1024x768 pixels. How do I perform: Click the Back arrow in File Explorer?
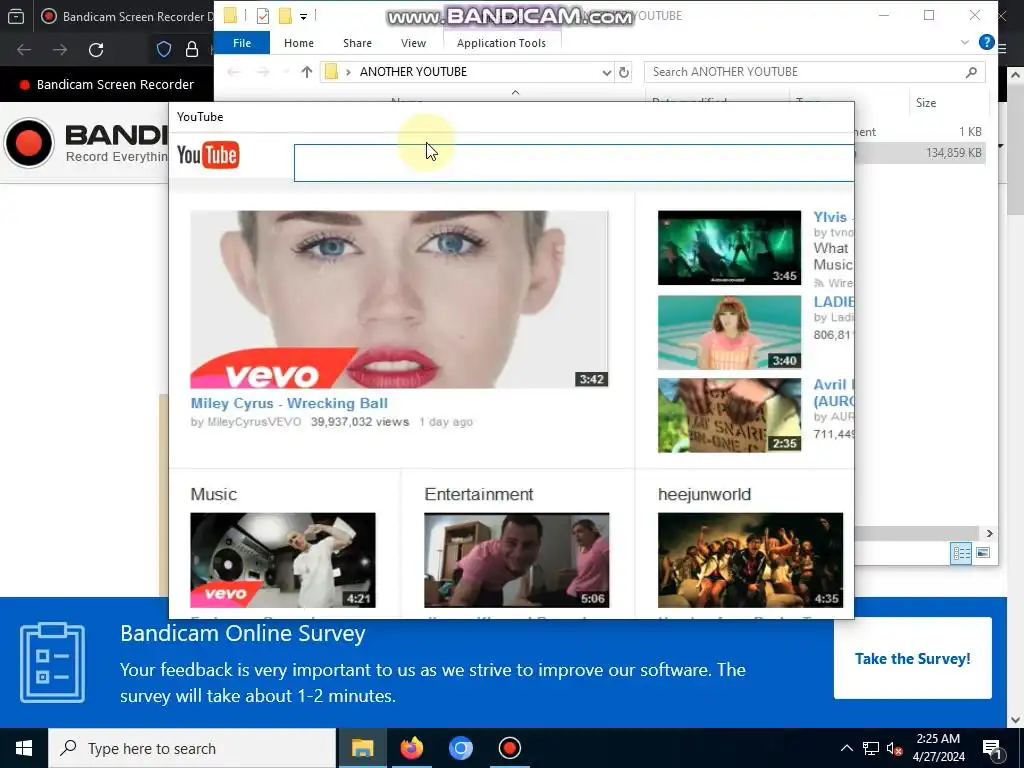[x=233, y=72]
